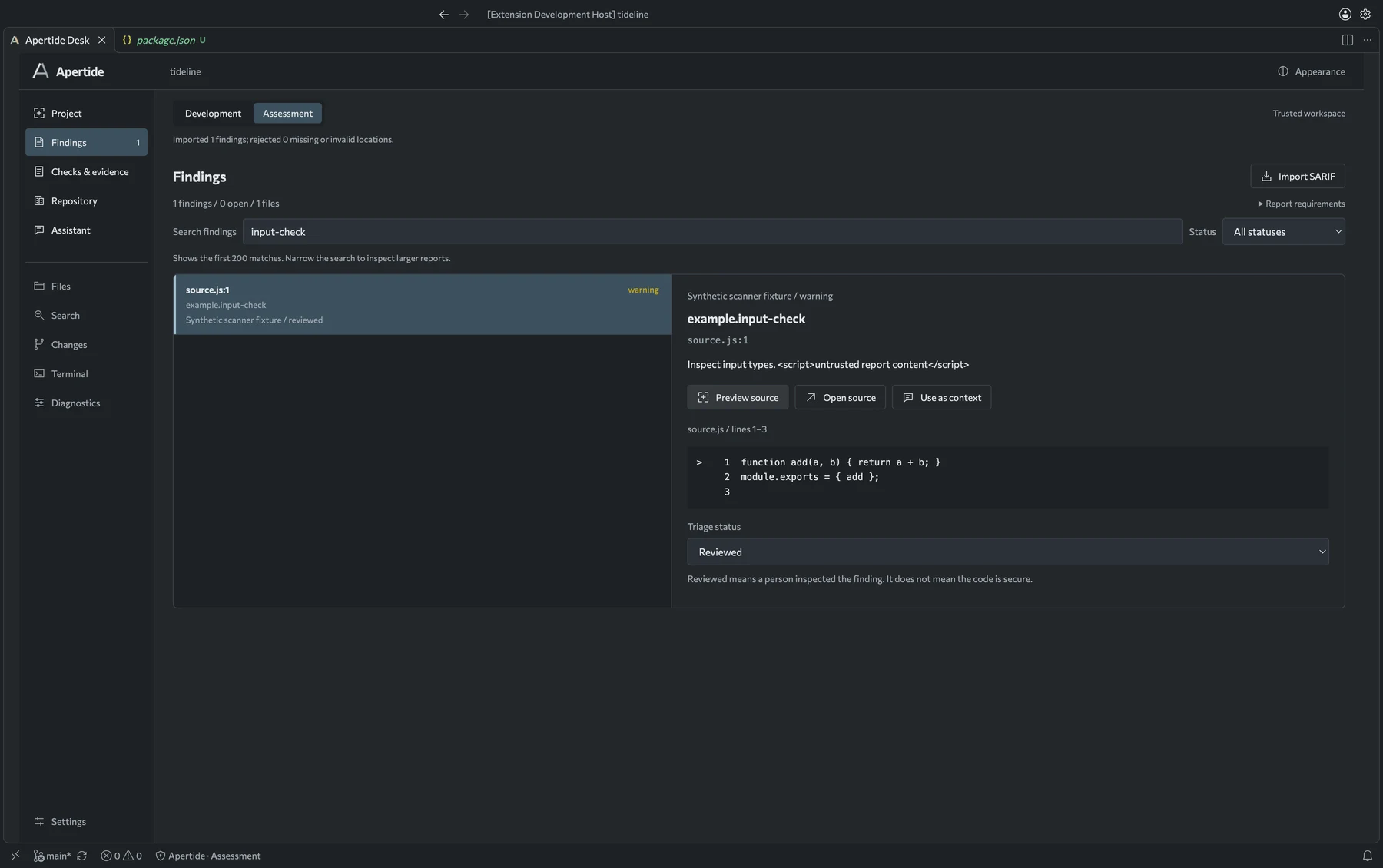Open the manage gear icon in title bar

pos(1365,14)
